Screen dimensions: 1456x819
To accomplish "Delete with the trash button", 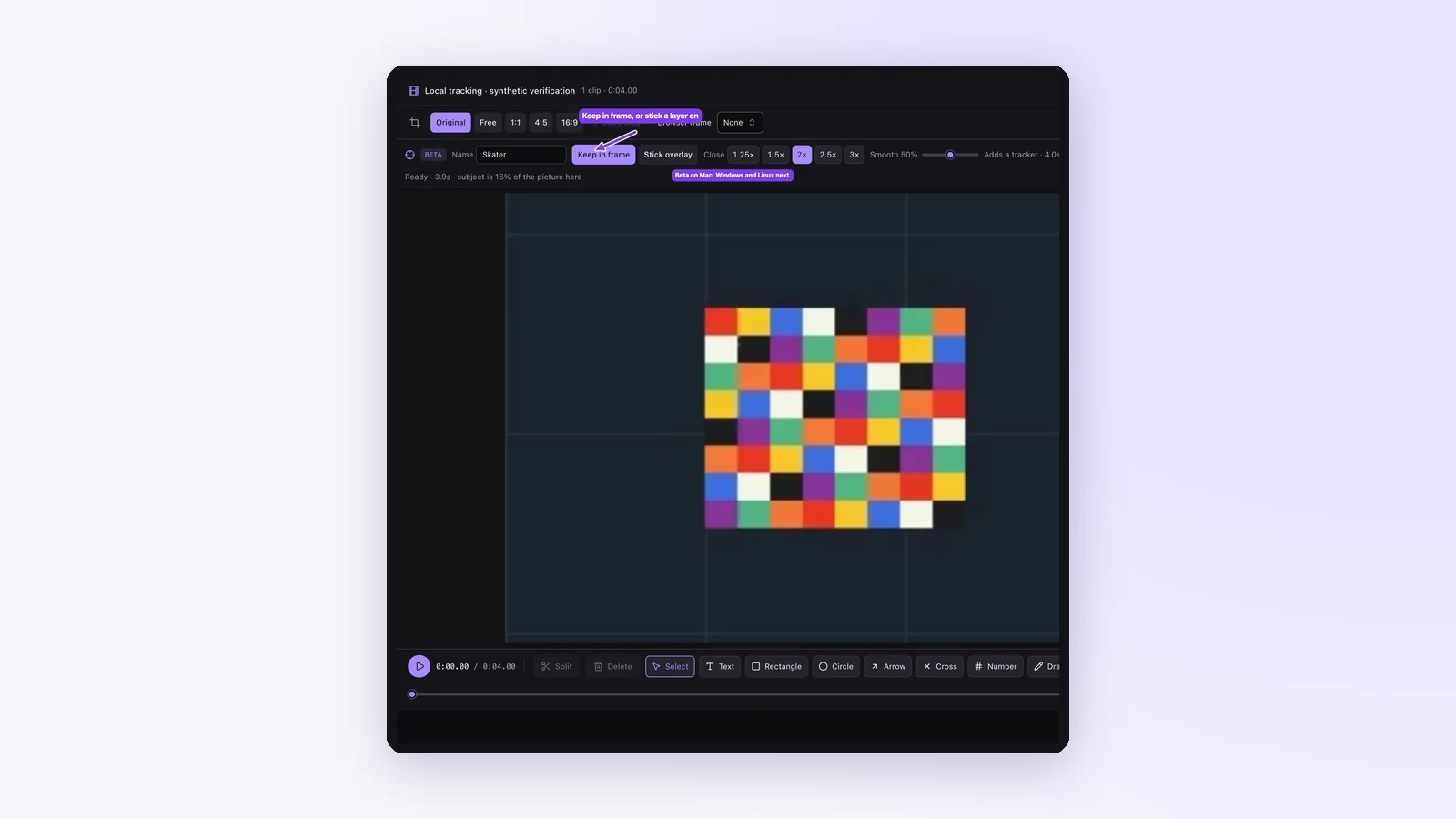I will point(612,666).
